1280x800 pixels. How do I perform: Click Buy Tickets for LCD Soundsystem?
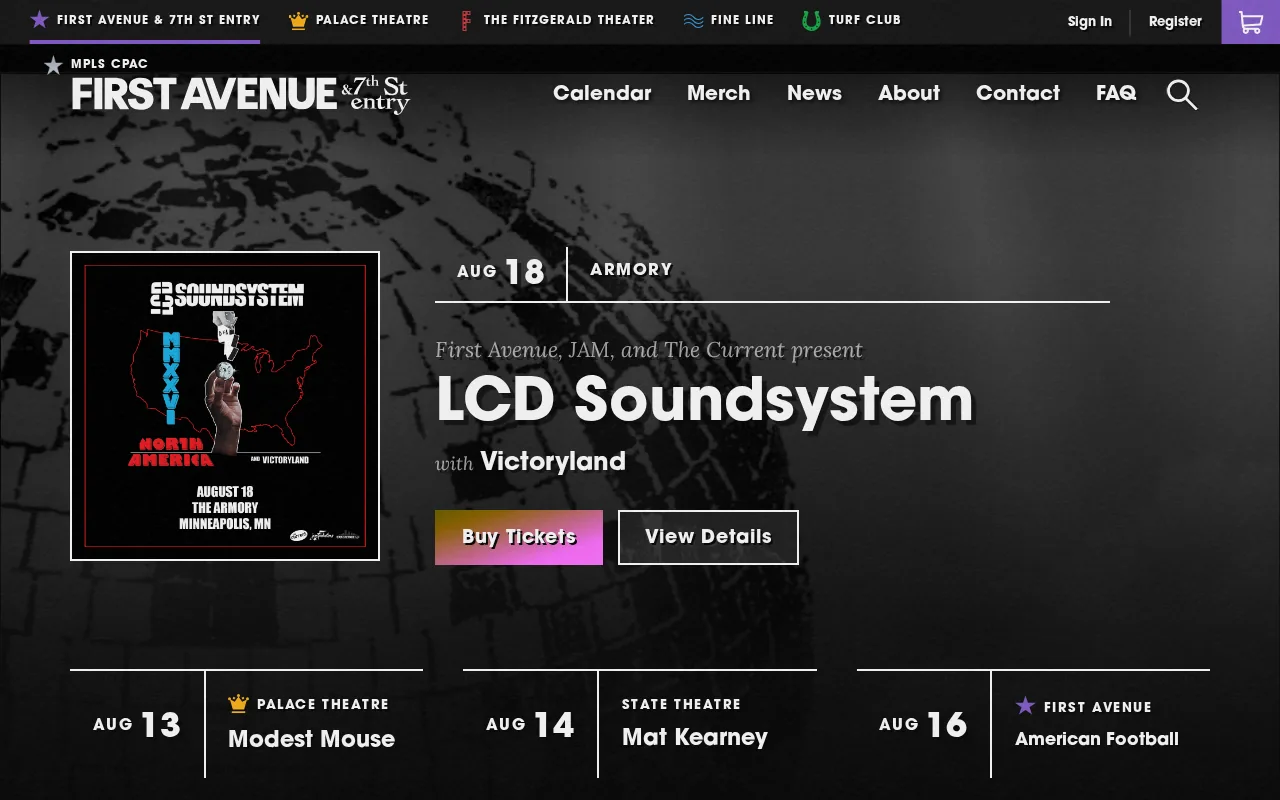click(x=519, y=537)
